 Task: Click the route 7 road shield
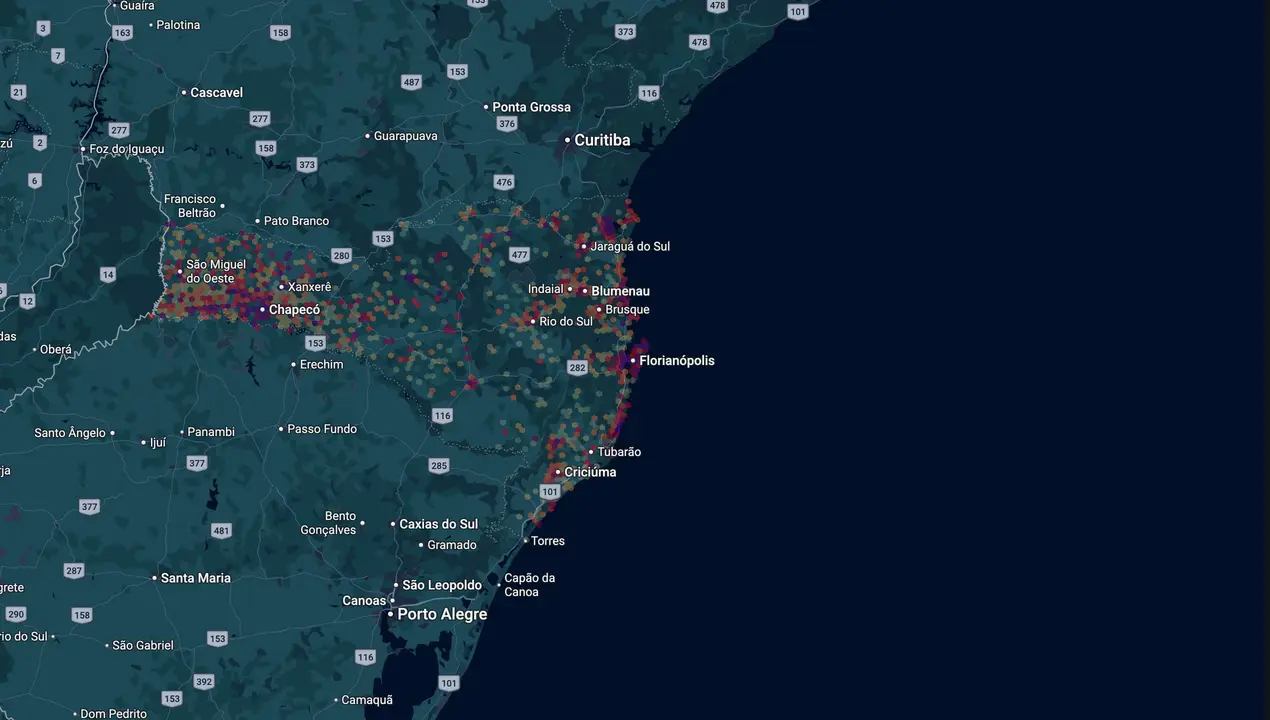click(x=58, y=55)
